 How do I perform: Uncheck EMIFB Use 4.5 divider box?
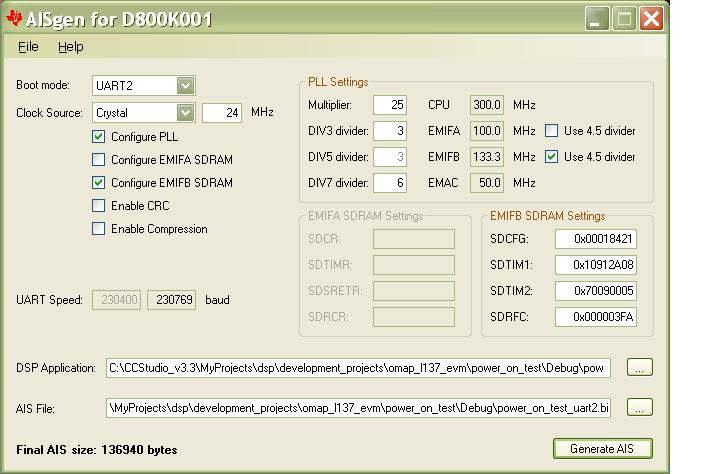[551, 157]
